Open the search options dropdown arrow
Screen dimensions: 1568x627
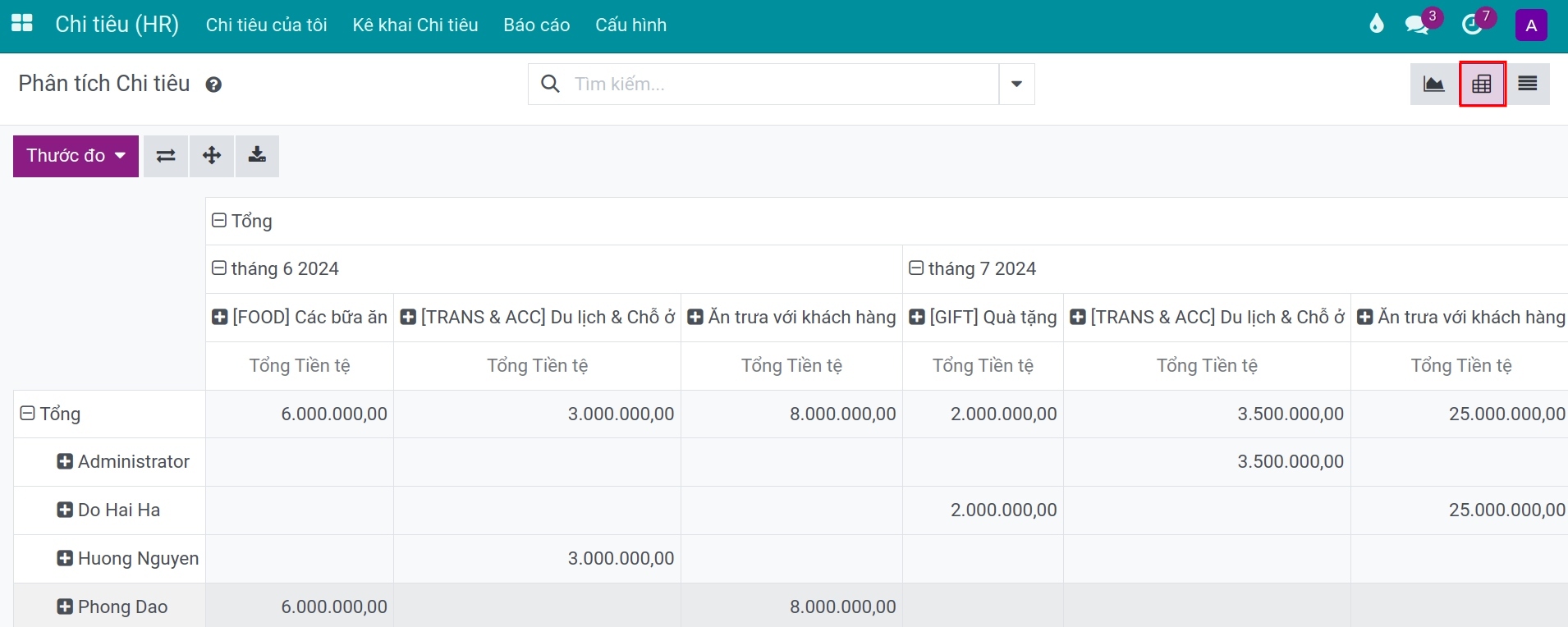coord(1016,84)
